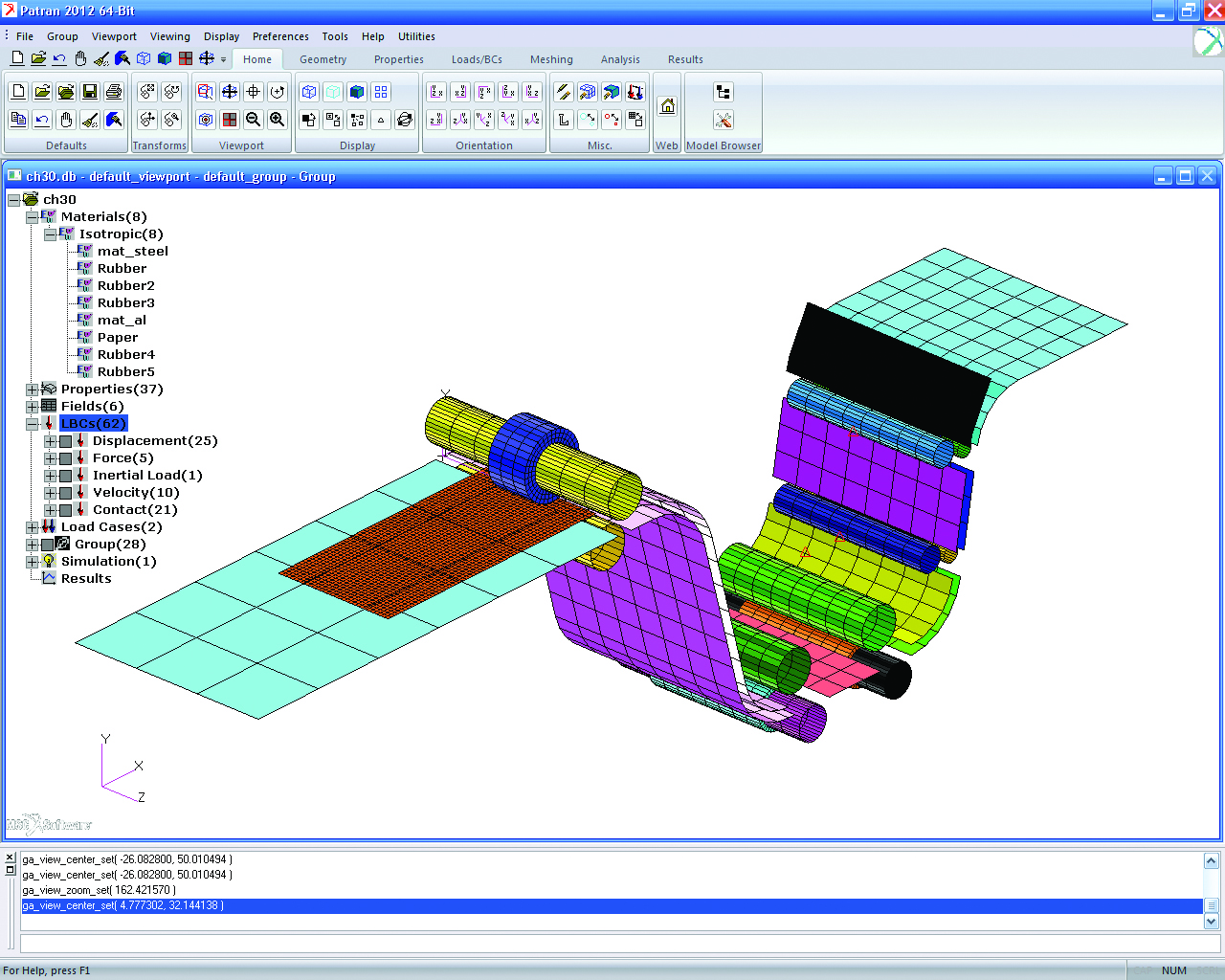Click the four blue squares icon in Display group
This screenshot has height=980, width=1225.
pos(381,92)
